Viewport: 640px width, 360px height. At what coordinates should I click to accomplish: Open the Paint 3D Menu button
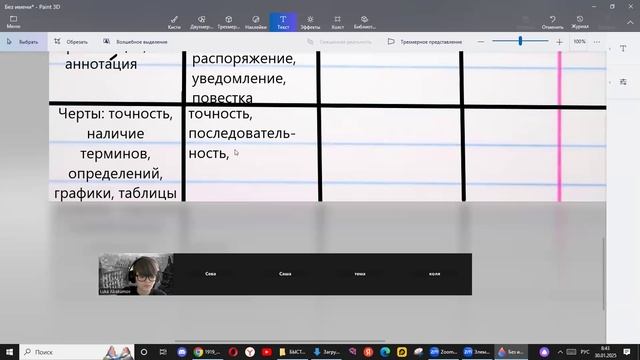point(13,22)
